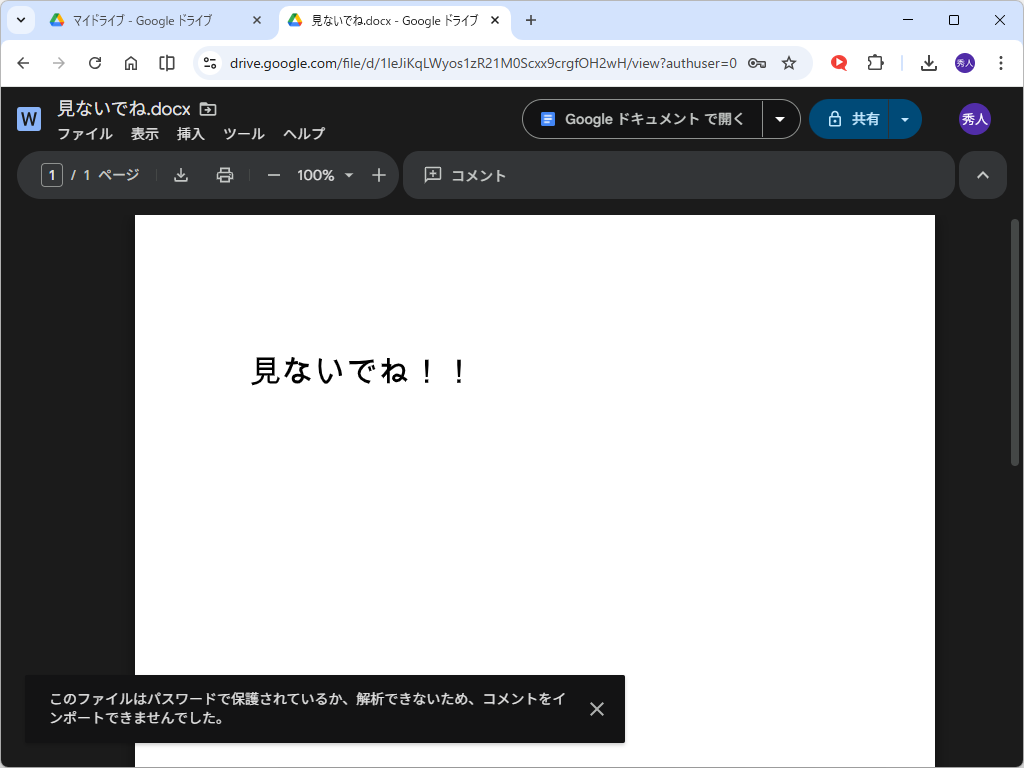Click the zoom in plus icon

[x=378, y=175]
